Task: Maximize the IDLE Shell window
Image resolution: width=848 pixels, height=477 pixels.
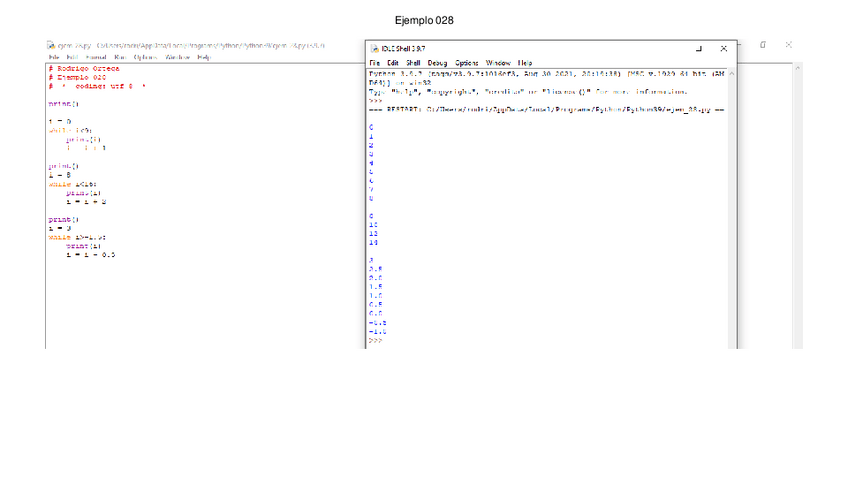Action: point(699,49)
